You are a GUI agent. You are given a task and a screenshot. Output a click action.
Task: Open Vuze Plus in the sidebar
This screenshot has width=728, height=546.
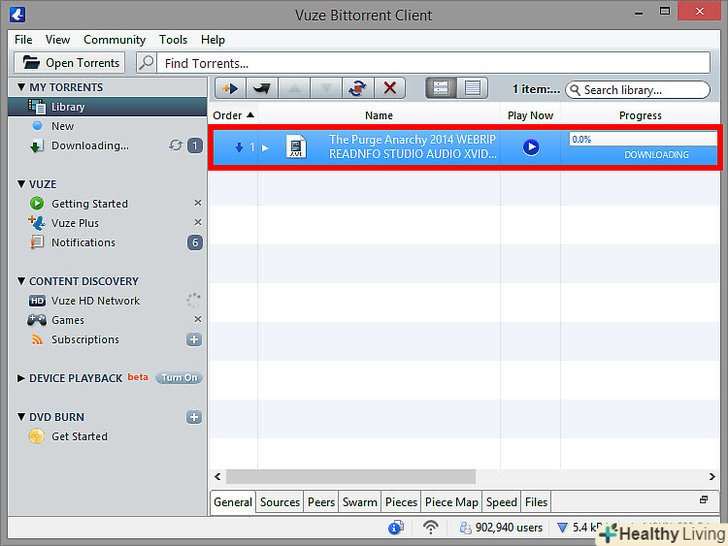75,223
